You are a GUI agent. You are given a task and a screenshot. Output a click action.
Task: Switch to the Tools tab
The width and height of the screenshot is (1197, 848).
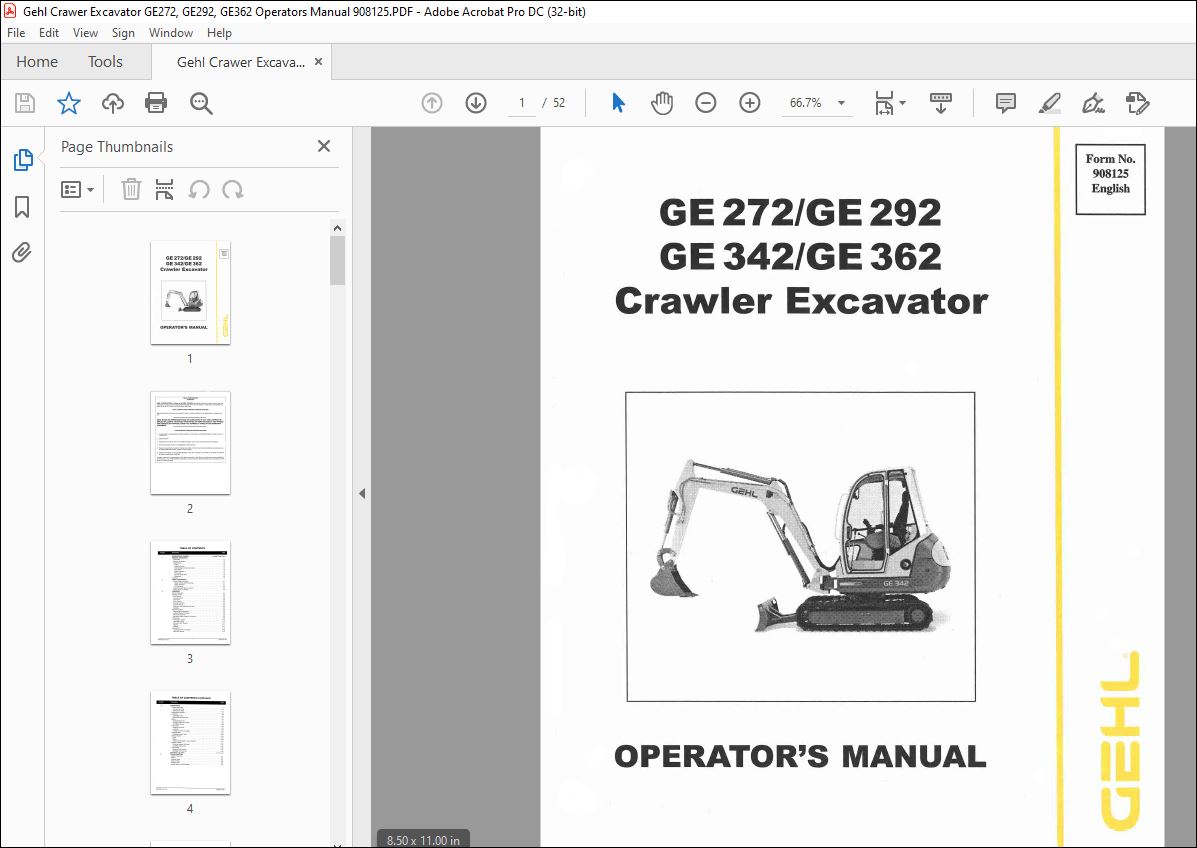coord(105,62)
